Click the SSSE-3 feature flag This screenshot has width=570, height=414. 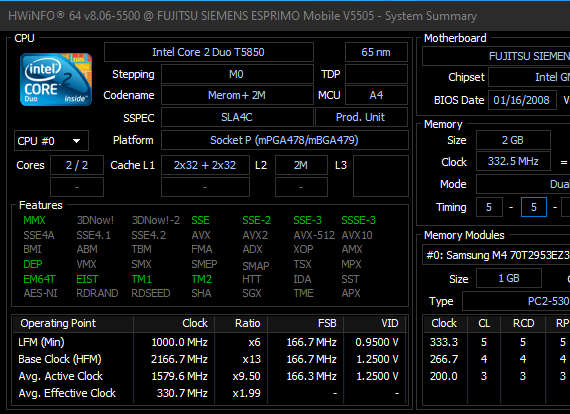[x=358, y=220]
